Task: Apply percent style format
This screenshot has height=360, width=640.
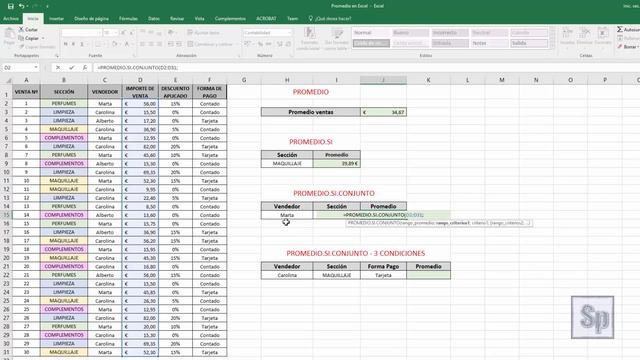Action: click(x=260, y=44)
